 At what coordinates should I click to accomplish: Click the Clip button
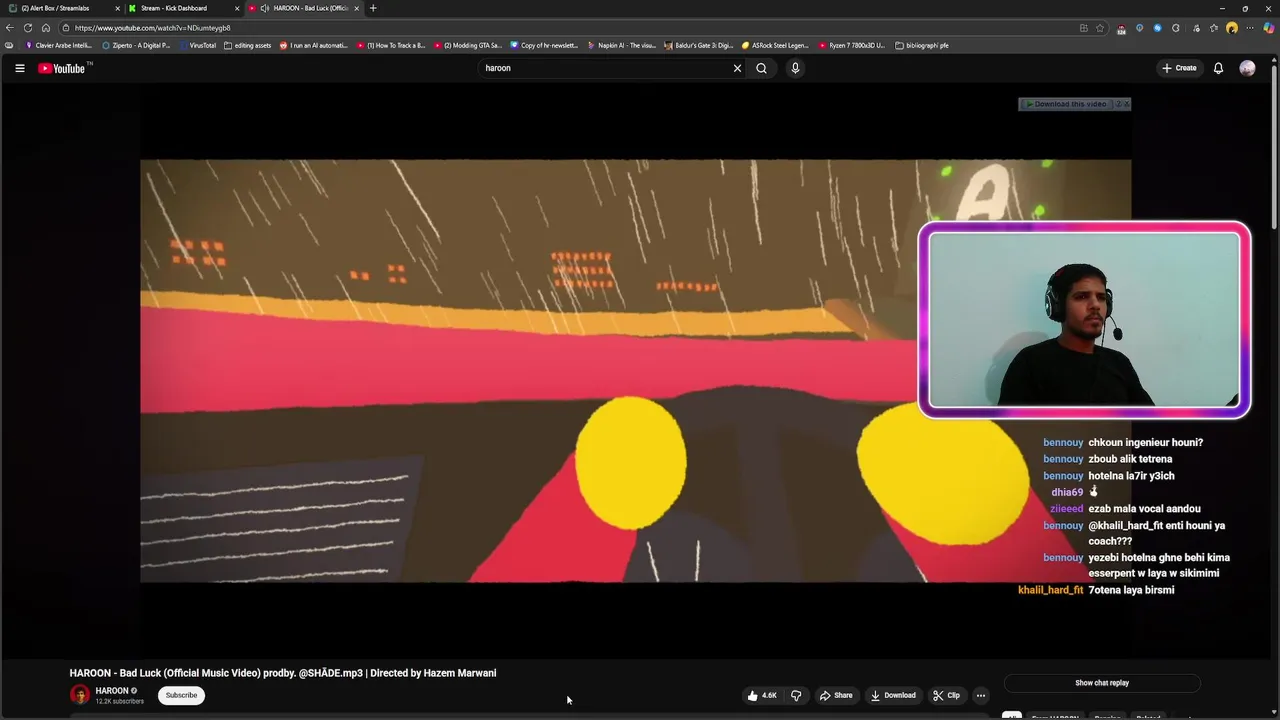[946, 695]
